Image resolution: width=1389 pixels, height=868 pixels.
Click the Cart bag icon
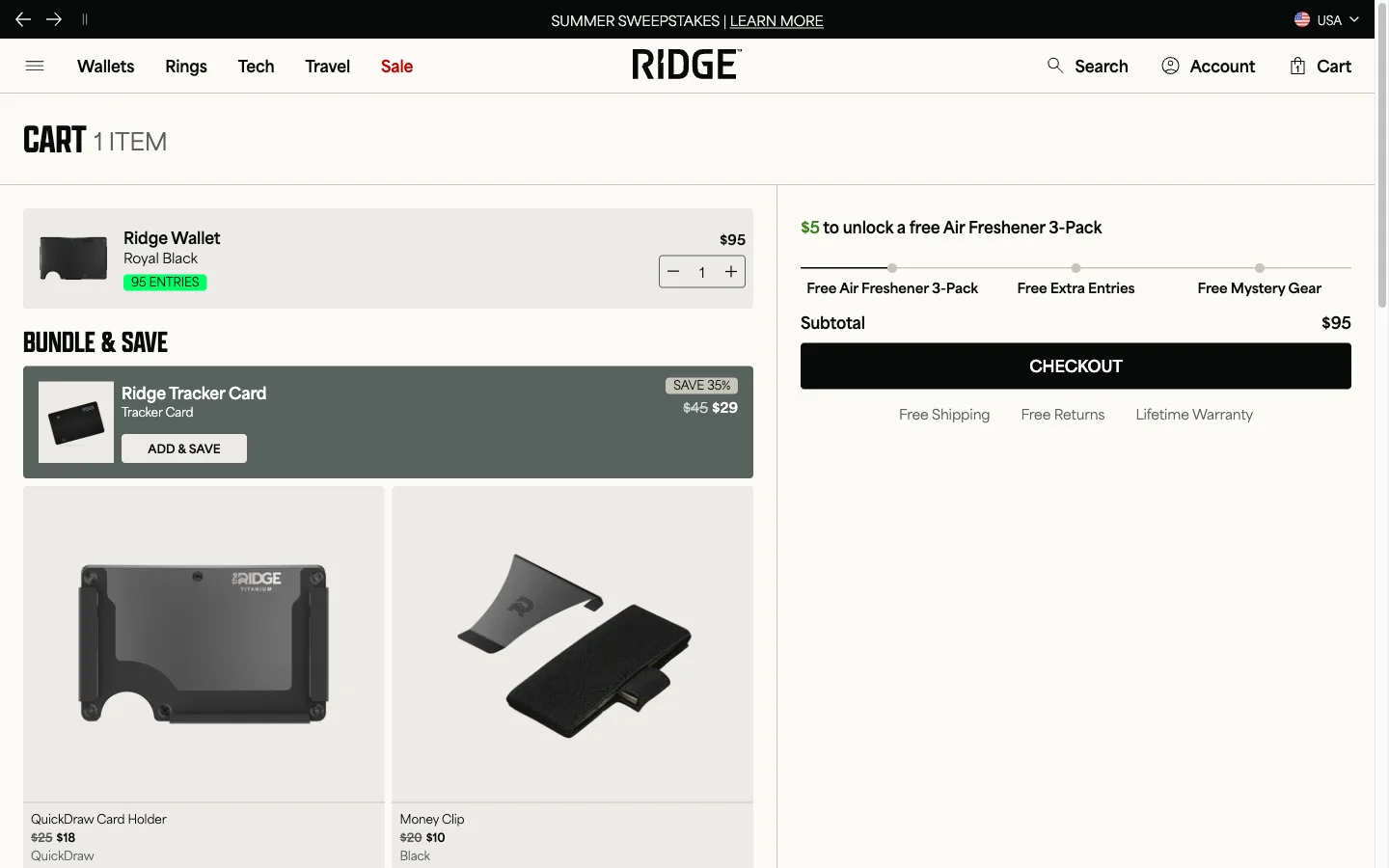pyautogui.click(x=1298, y=66)
